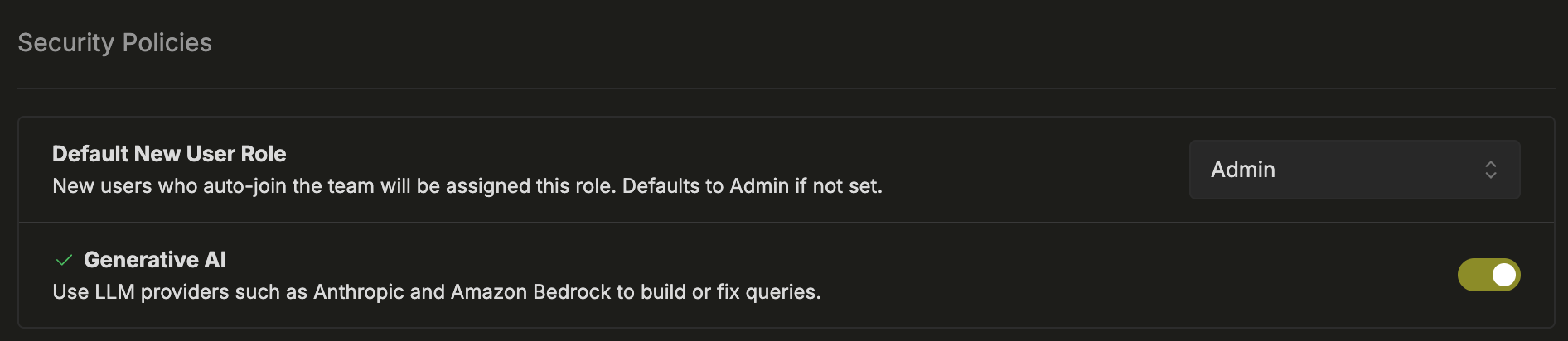Click empty space in the Generative AI row
1568x341 pixels.
click(x=1077, y=275)
